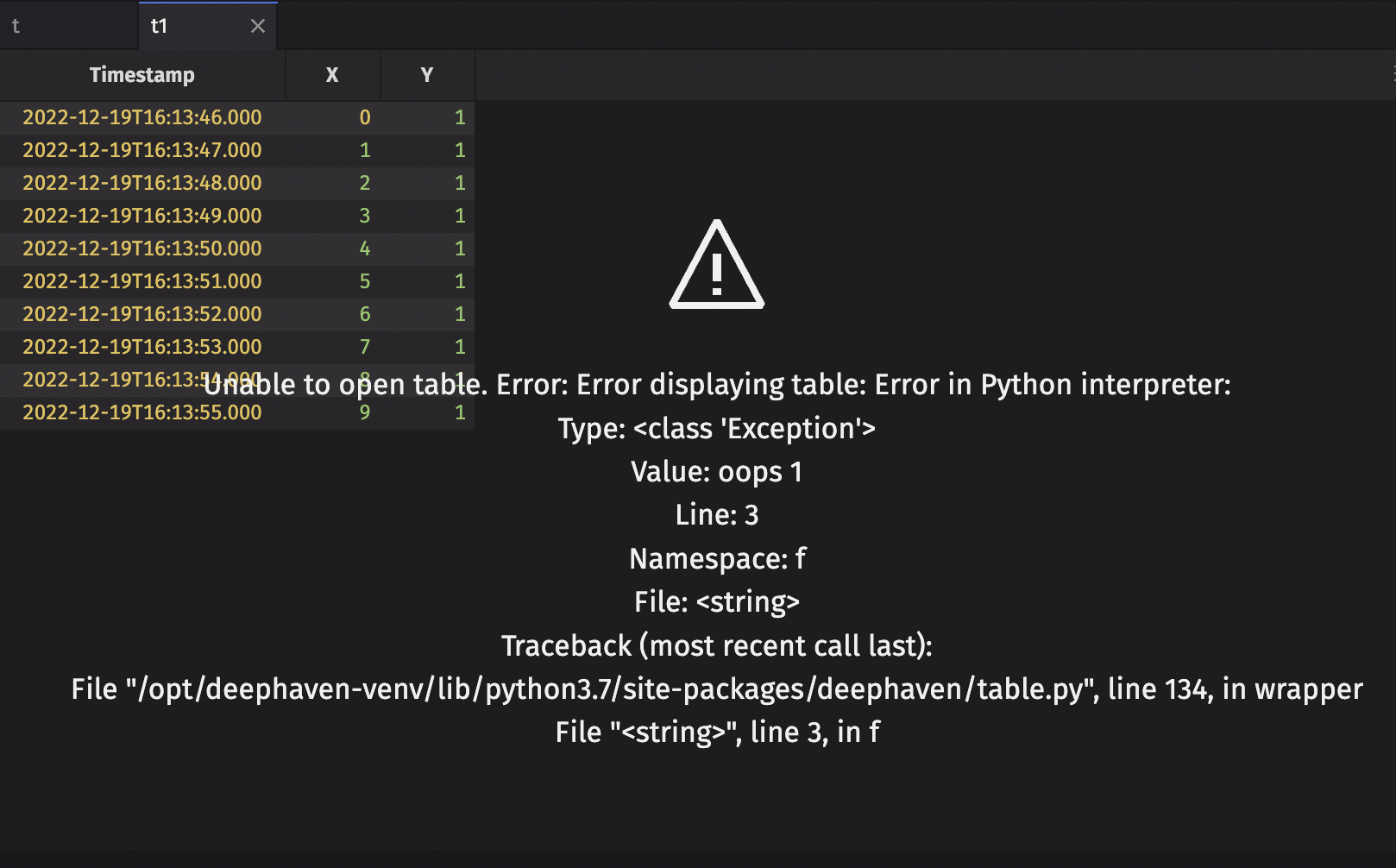1396x868 pixels.
Task: Open the table options hamburger menu
Action: click(x=1390, y=74)
